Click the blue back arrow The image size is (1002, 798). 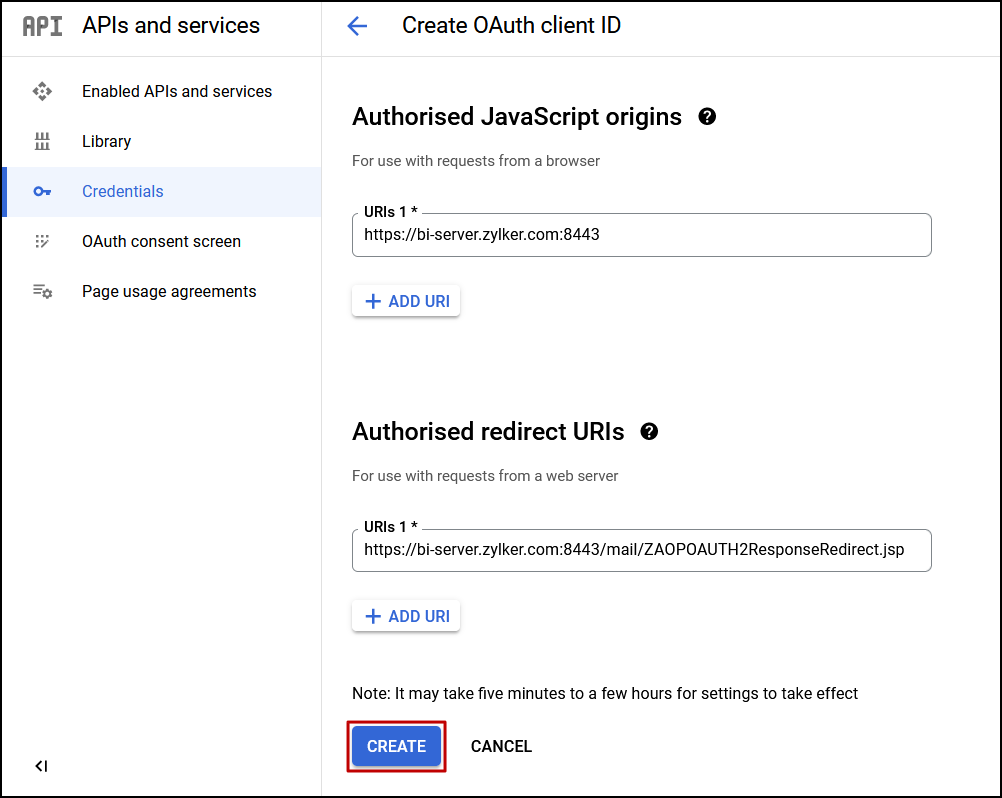(x=357, y=25)
